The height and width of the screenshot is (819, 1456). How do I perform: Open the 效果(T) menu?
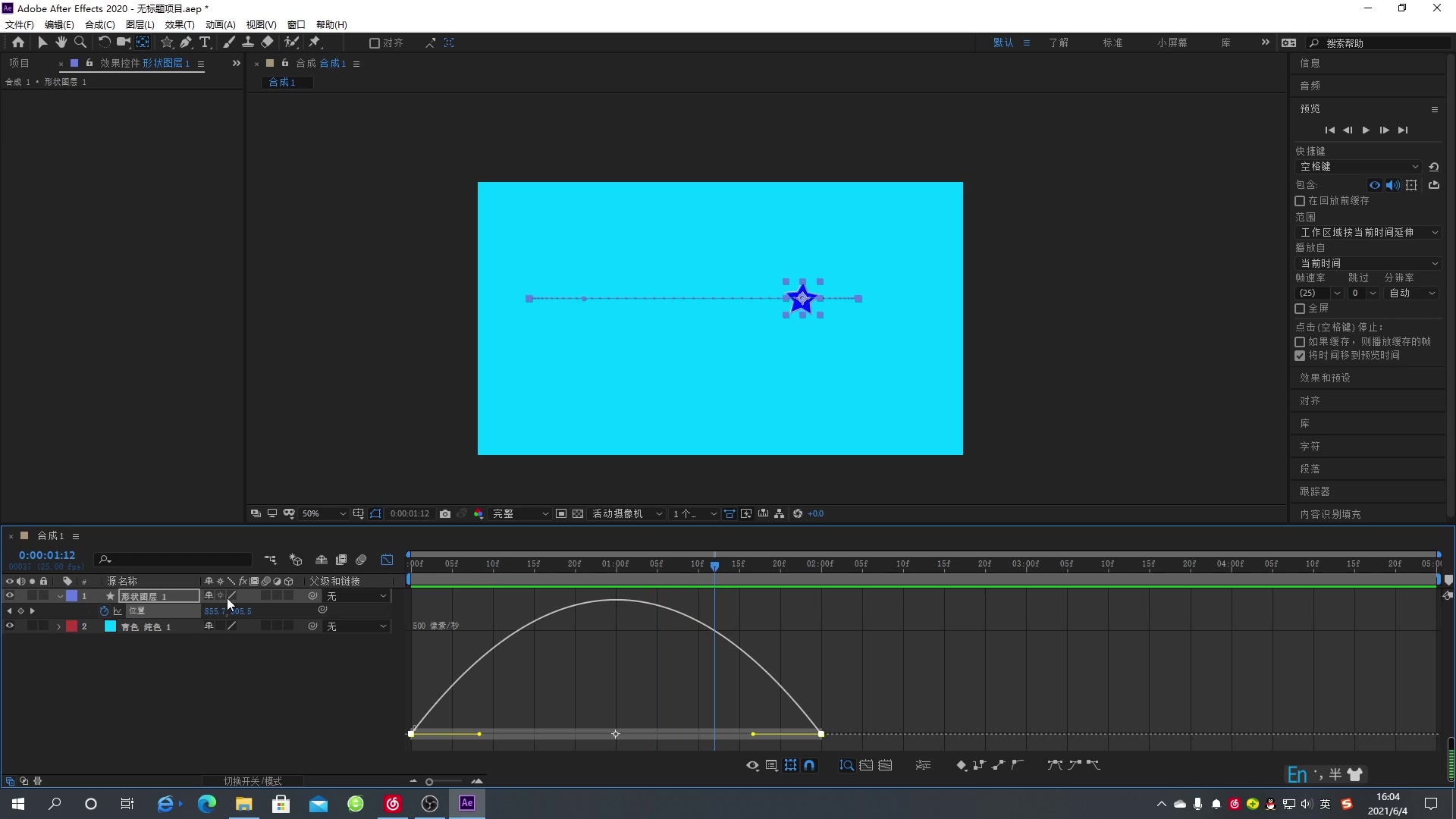180,24
